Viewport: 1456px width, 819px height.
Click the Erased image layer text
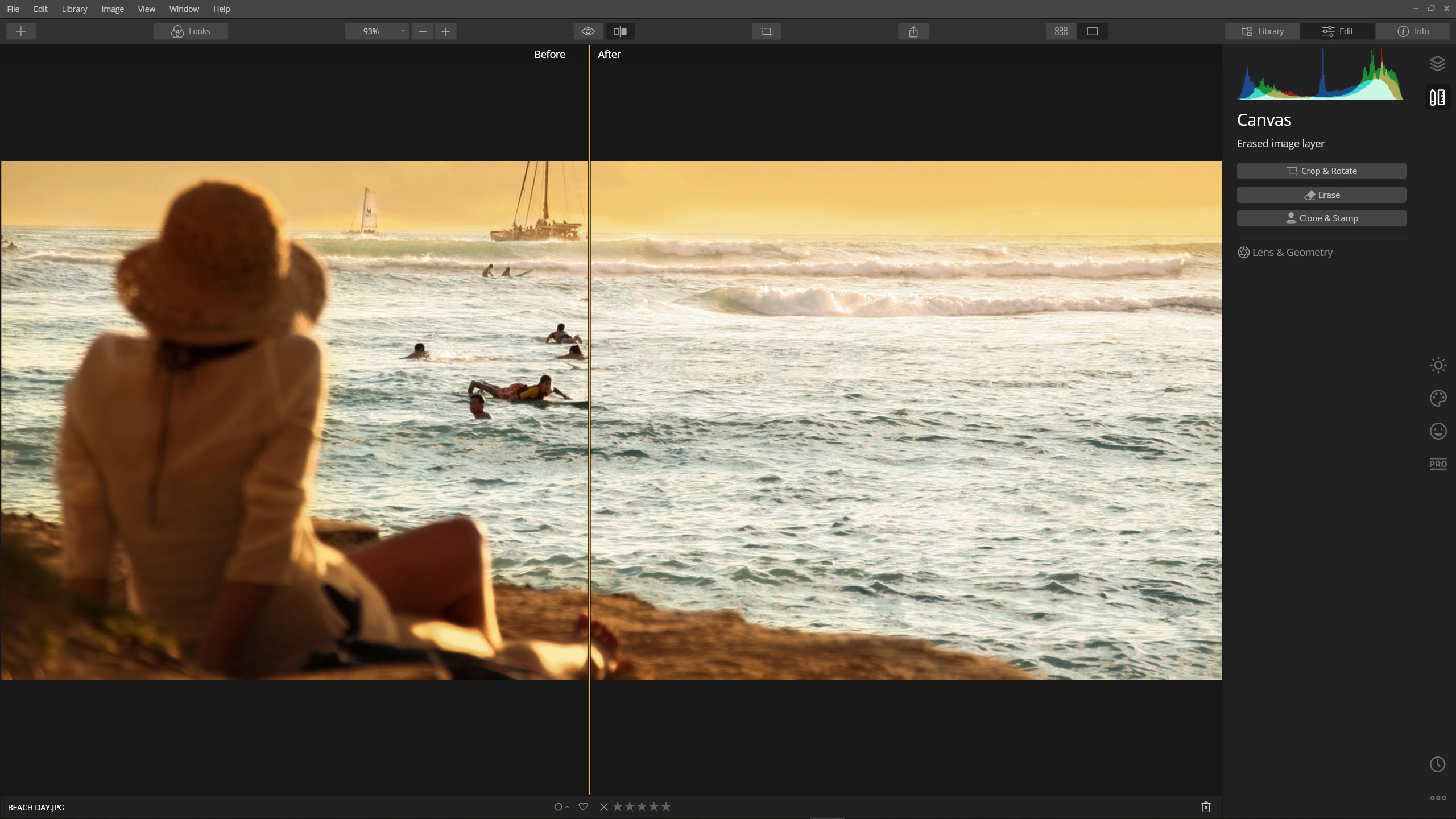pyautogui.click(x=1281, y=144)
